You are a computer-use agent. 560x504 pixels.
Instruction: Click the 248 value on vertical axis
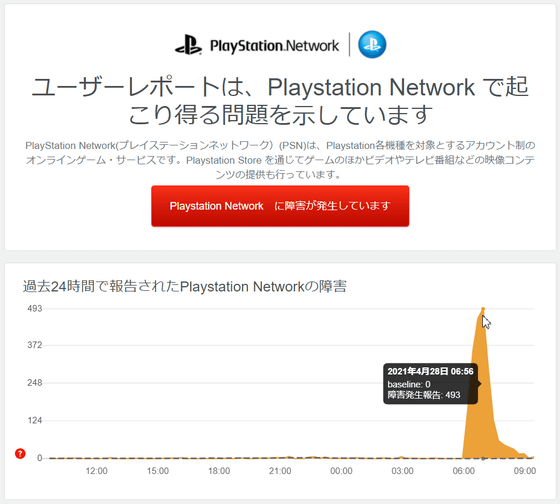[x=35, y=383]
